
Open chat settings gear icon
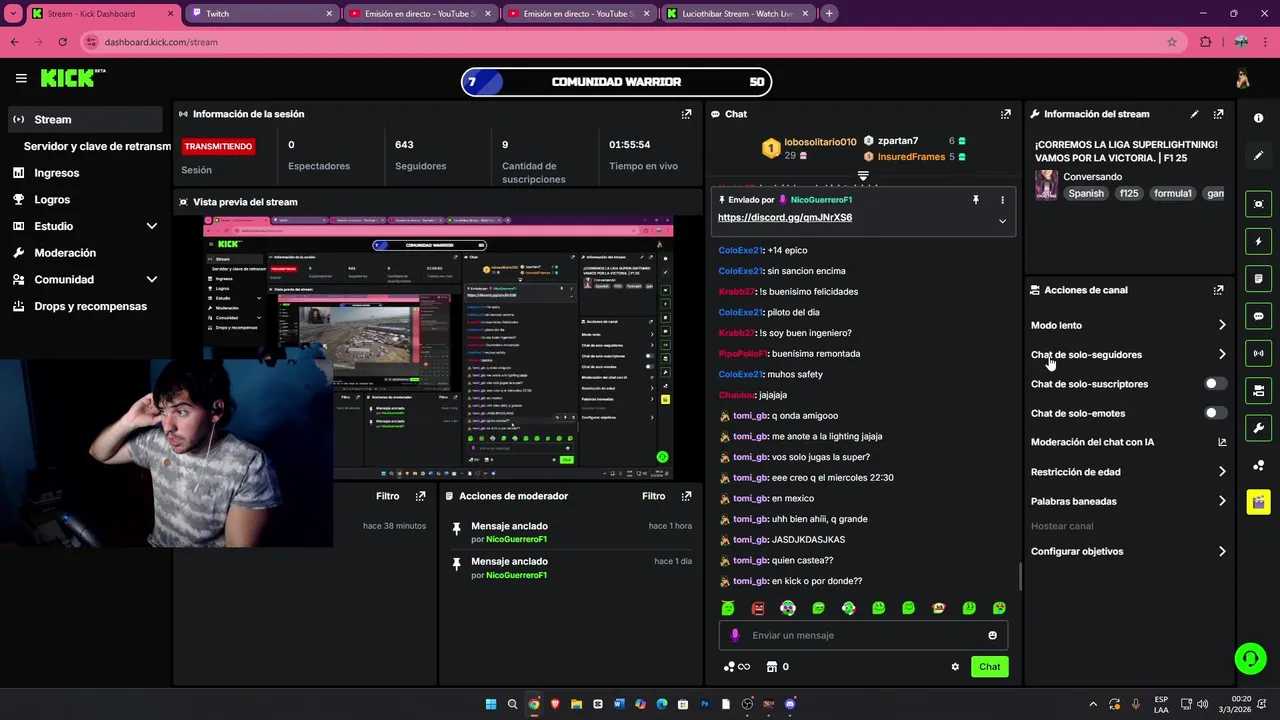(955, 667)
